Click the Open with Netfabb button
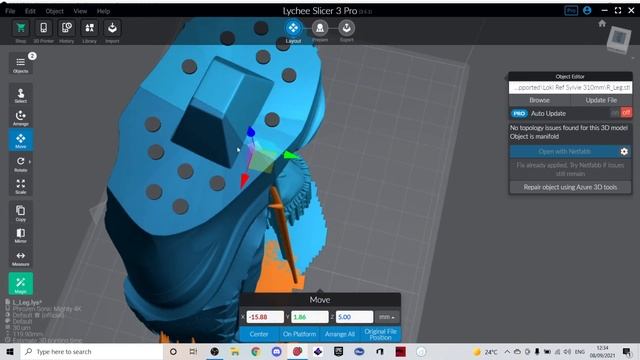This screenshot has height=360, width=640. point(564,151)
